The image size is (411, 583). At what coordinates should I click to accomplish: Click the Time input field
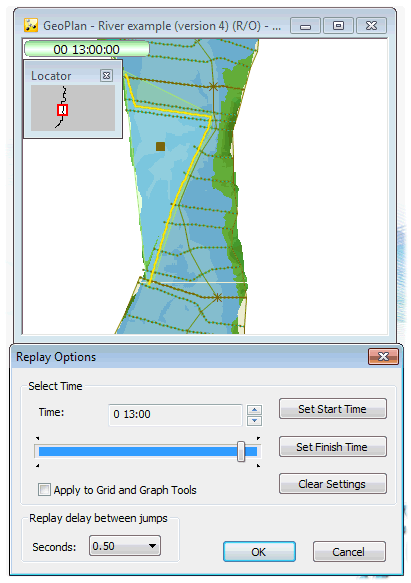175,415
